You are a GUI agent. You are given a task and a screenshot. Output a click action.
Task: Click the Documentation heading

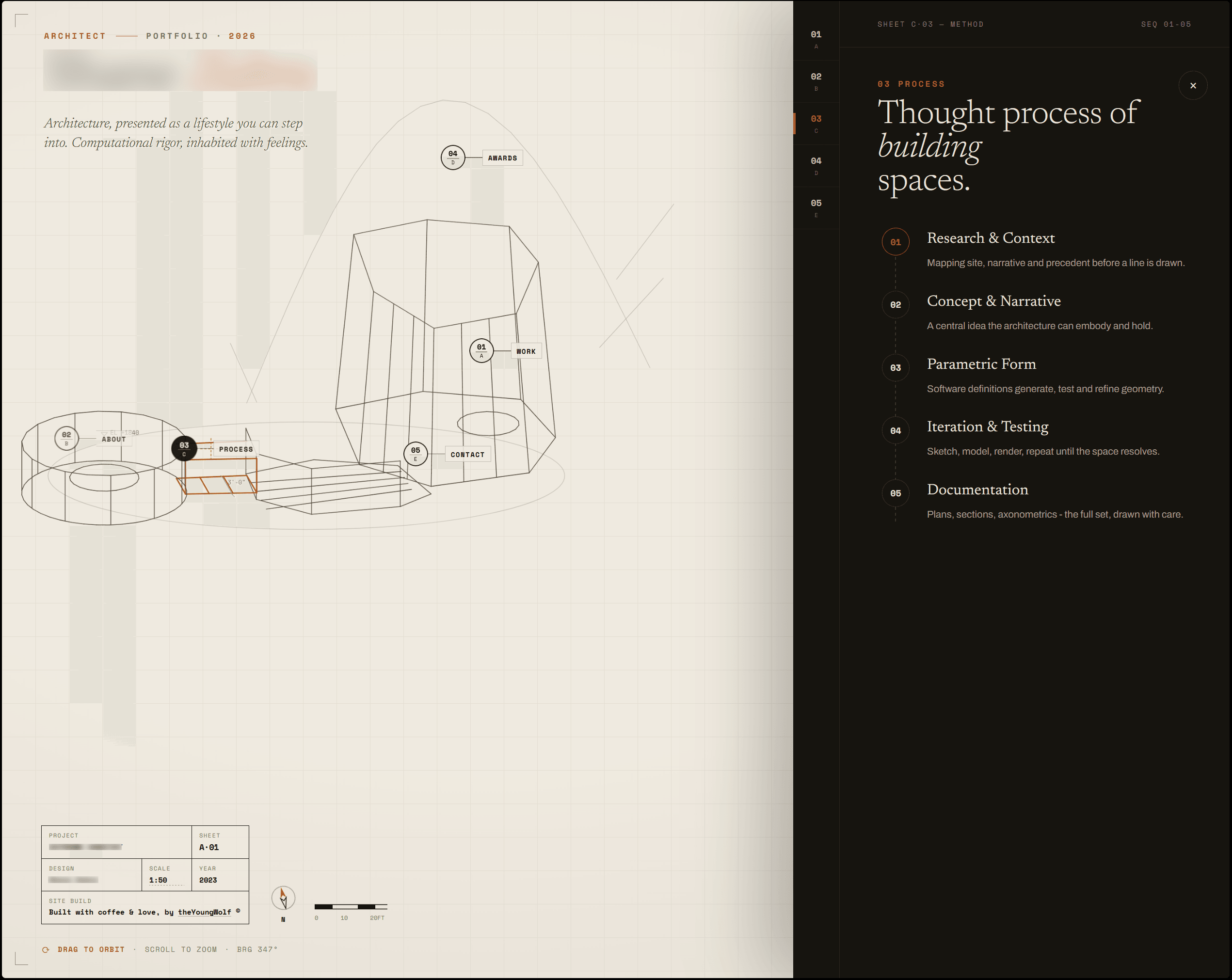point(977,490)
